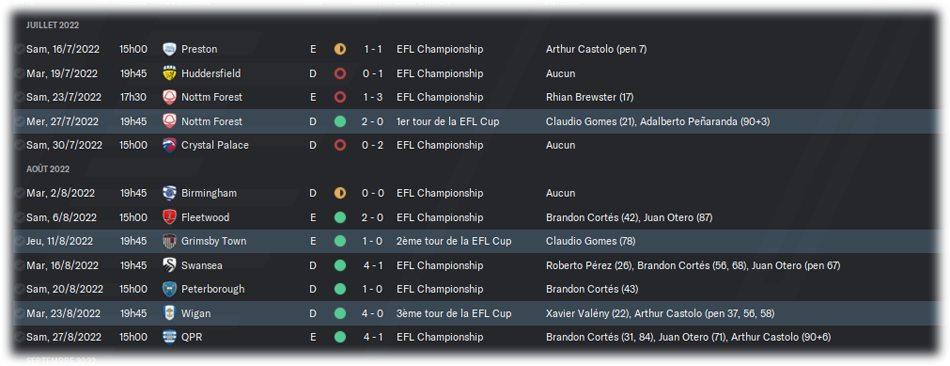This screenshot has width=950, height=366.
Task: Toggle the check mark beside Sam, 27/8/2022
Action: pos(19,337)
